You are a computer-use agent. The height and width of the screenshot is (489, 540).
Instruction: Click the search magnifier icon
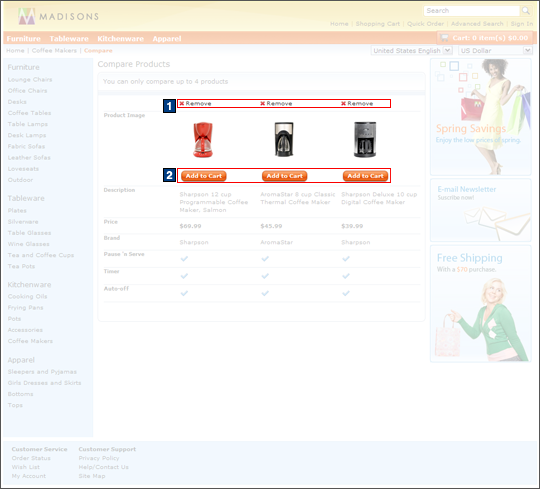pos(526,11)
